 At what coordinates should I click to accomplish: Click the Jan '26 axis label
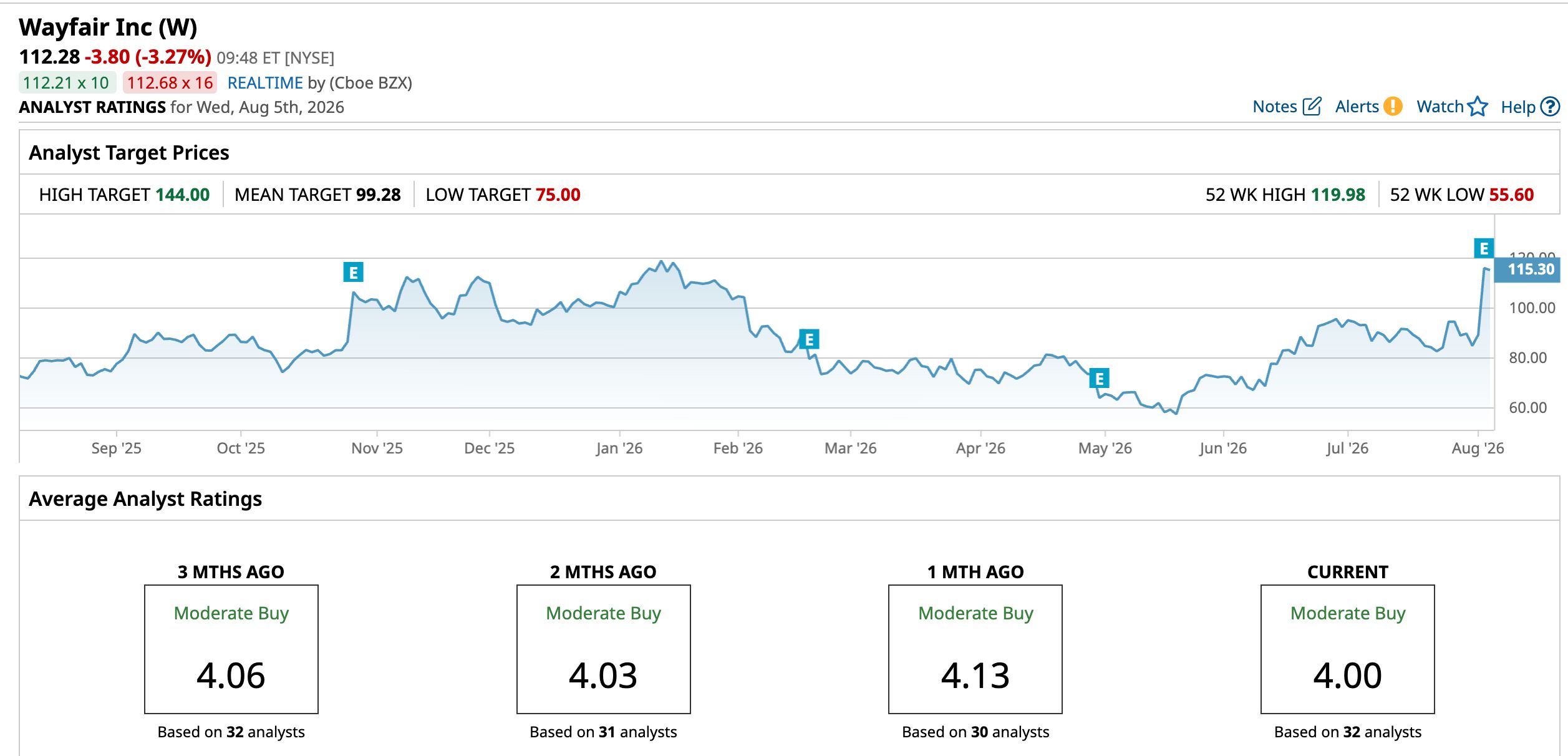click(x=619, y=448)
